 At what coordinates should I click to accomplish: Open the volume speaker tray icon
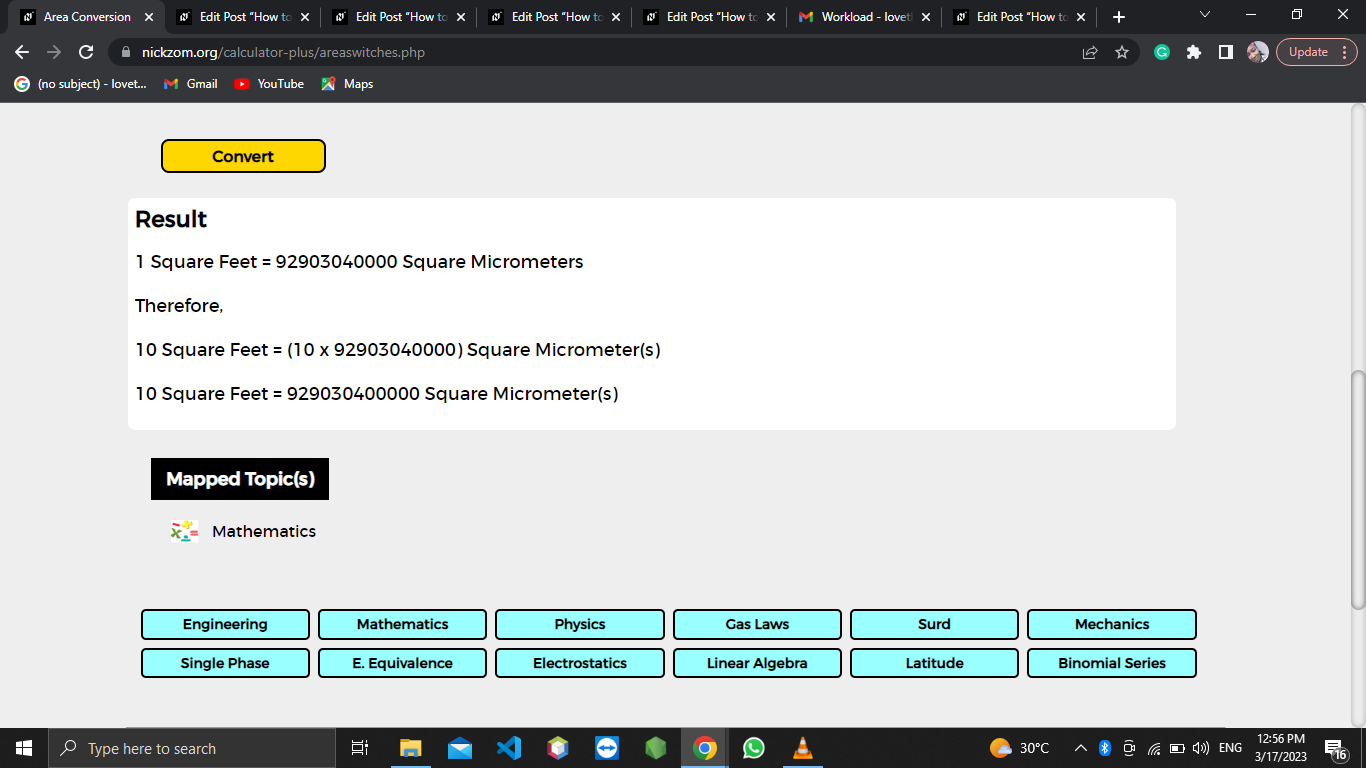pyautogui.click(x=1201, y=748)
